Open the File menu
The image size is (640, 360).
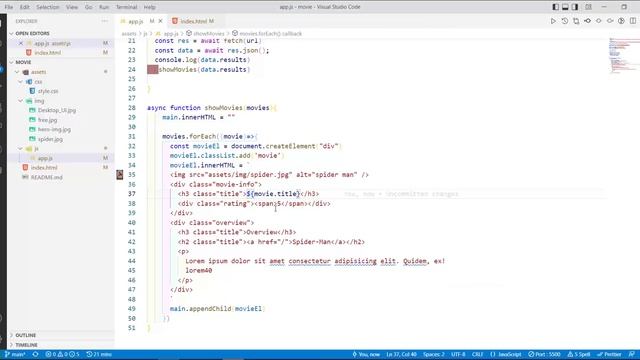[9, 7]
